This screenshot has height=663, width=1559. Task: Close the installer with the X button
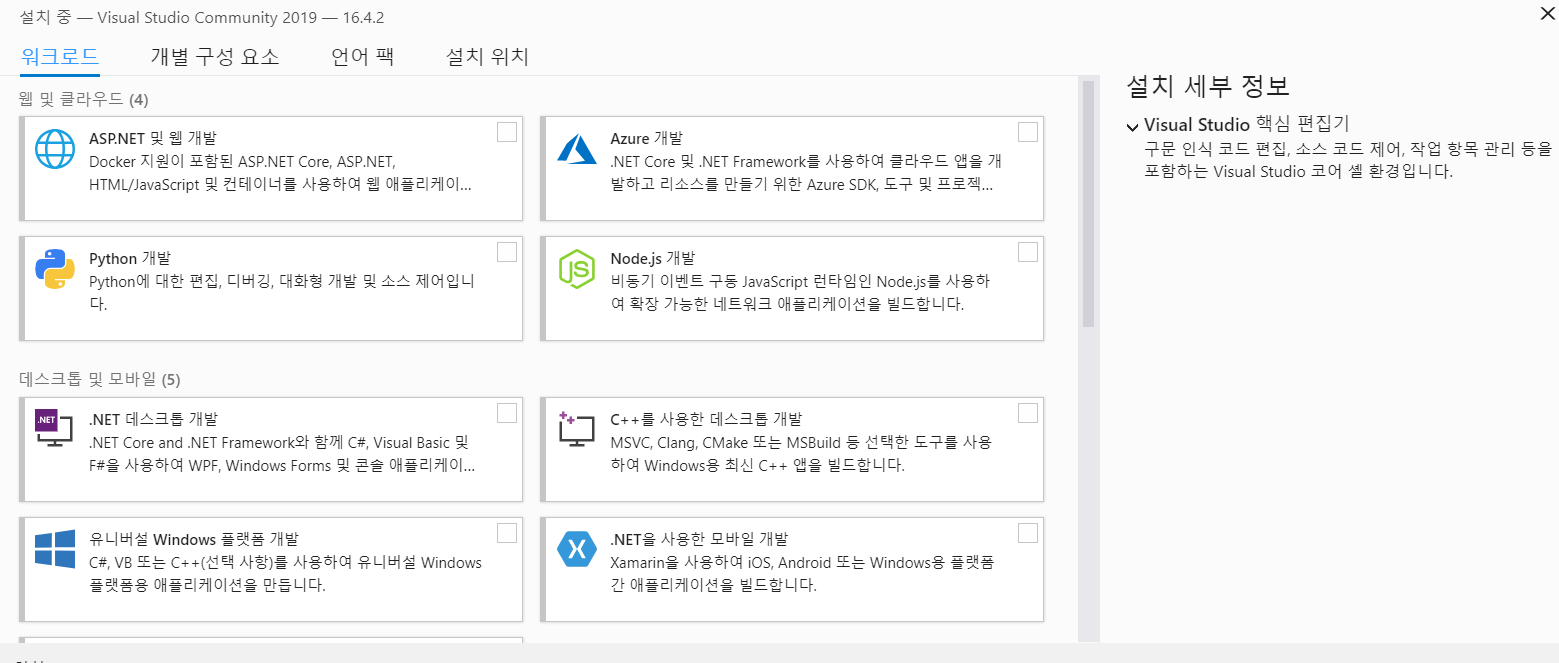click(1548, 12)
